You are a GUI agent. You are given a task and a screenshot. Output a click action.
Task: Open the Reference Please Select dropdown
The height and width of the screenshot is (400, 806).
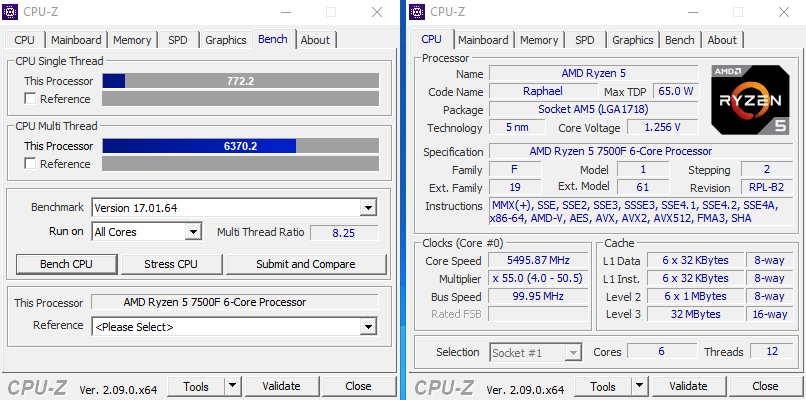368,327
